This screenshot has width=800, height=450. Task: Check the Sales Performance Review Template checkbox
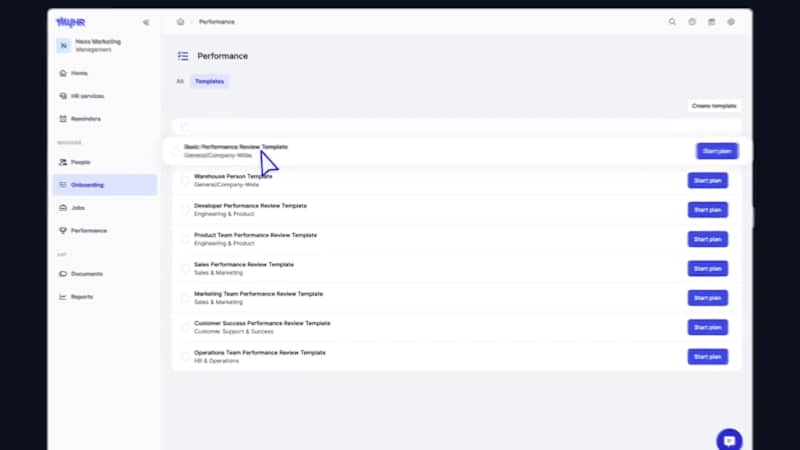click(x=185, y=268)
